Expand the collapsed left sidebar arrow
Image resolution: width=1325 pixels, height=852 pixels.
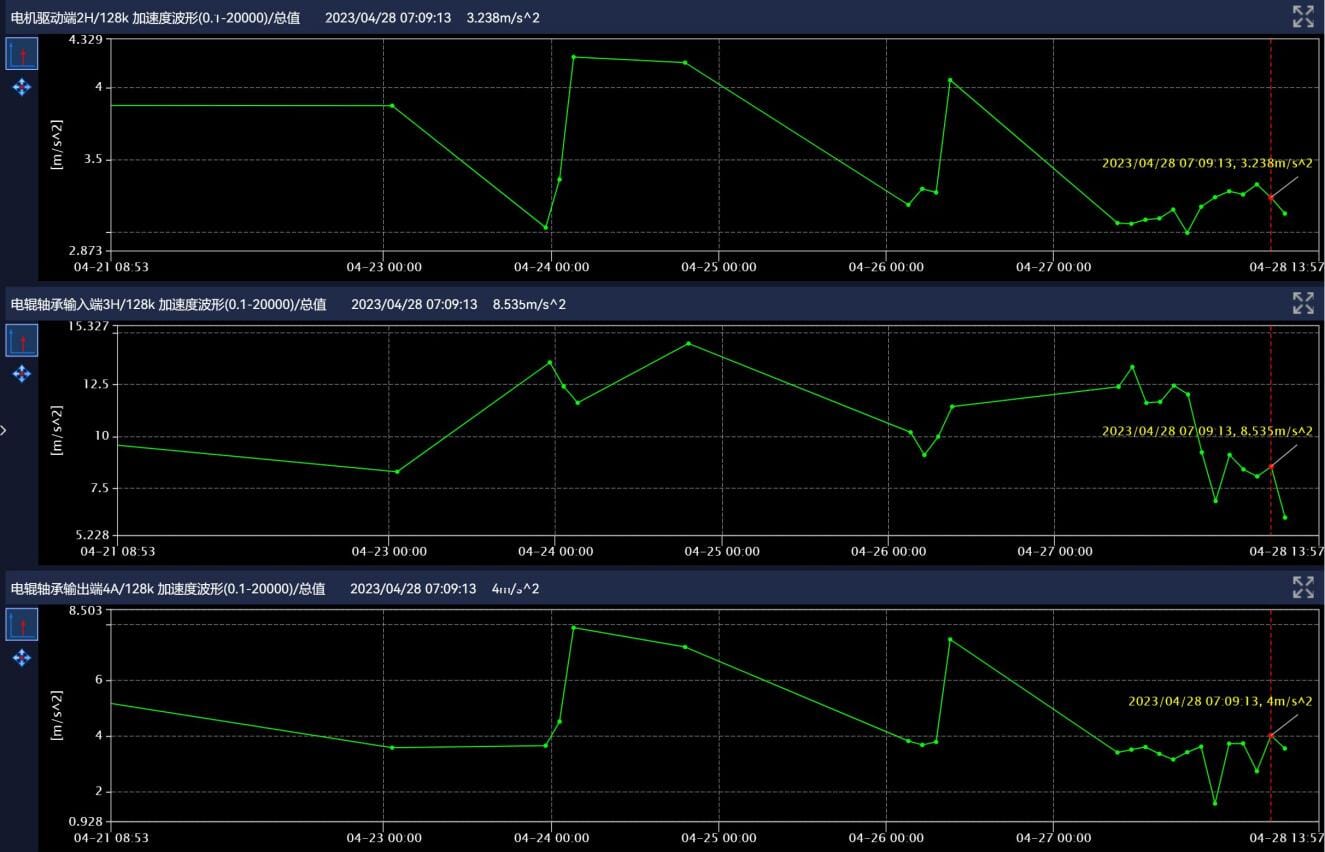click(4, 430)
